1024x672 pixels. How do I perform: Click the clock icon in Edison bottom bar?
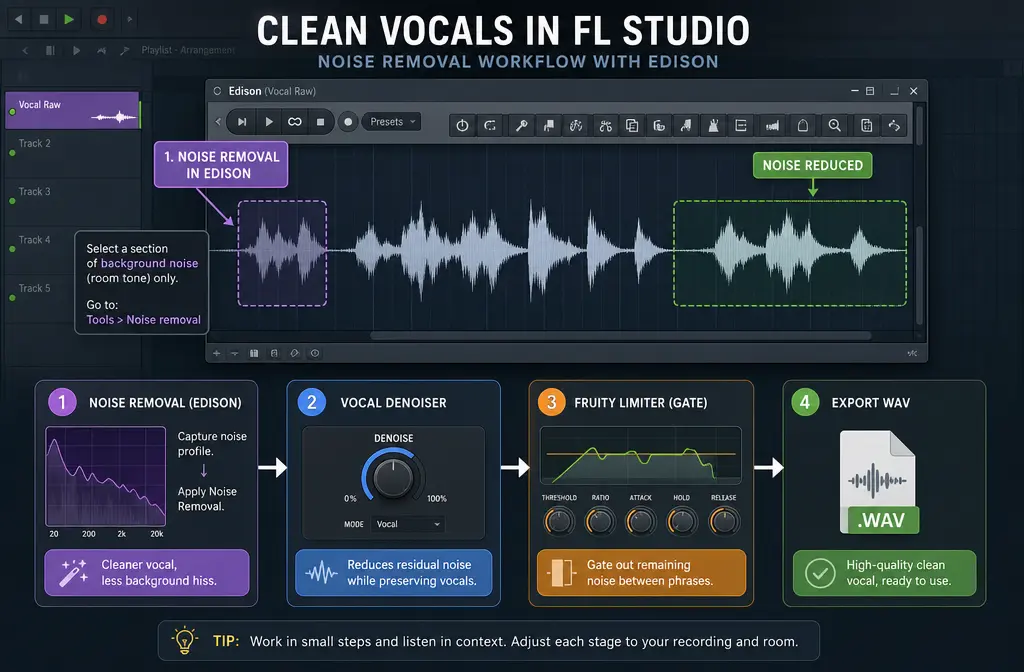[315, 353]
